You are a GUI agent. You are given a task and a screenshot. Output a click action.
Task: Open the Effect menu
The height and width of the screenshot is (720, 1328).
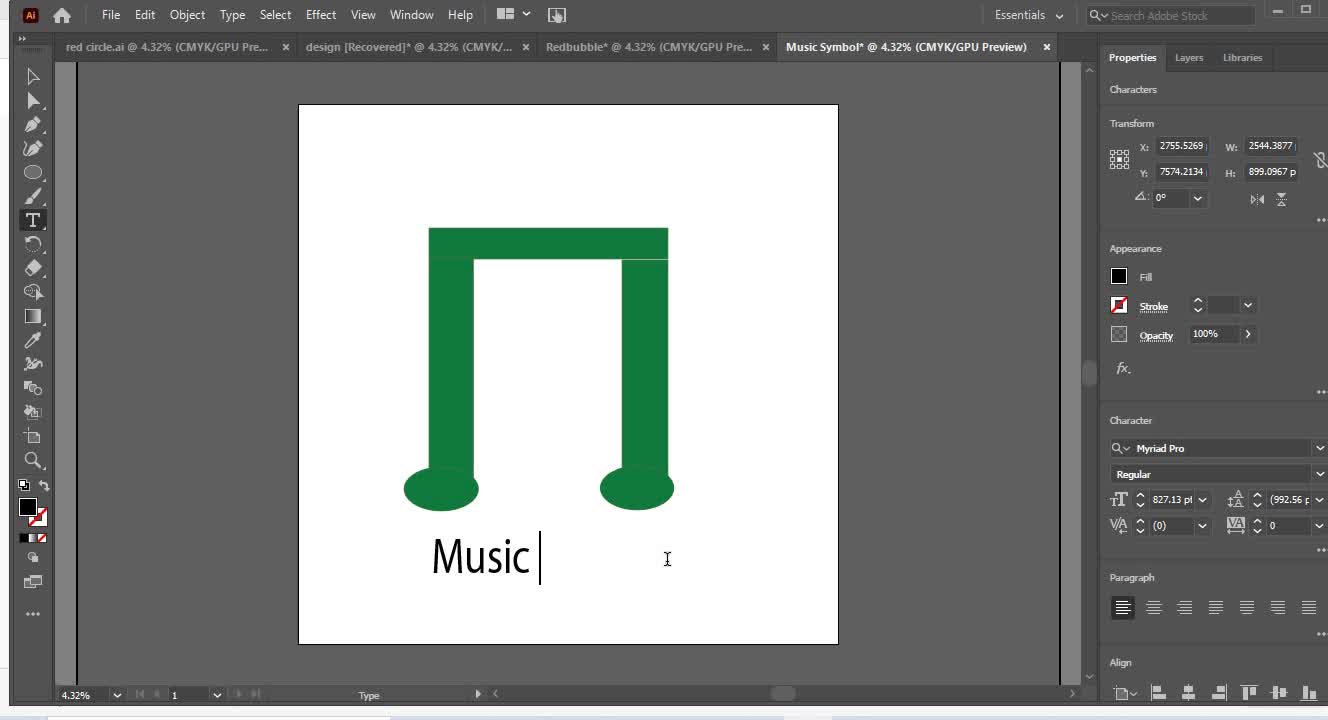coord(321,15)
